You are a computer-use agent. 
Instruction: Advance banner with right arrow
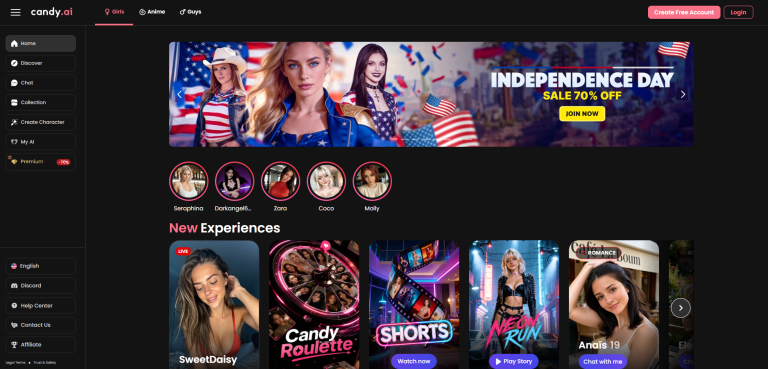pyautogui.click(x=683, y=95)
